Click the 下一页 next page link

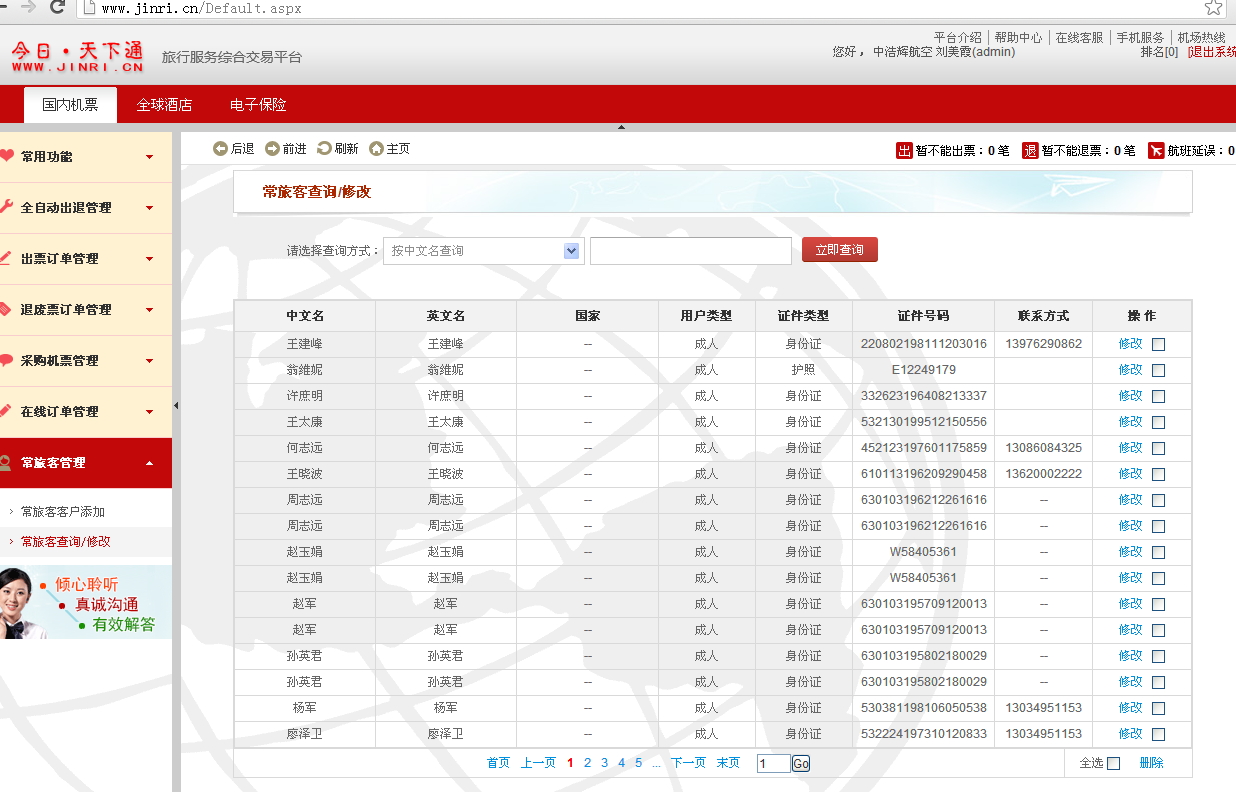[688, 763]
